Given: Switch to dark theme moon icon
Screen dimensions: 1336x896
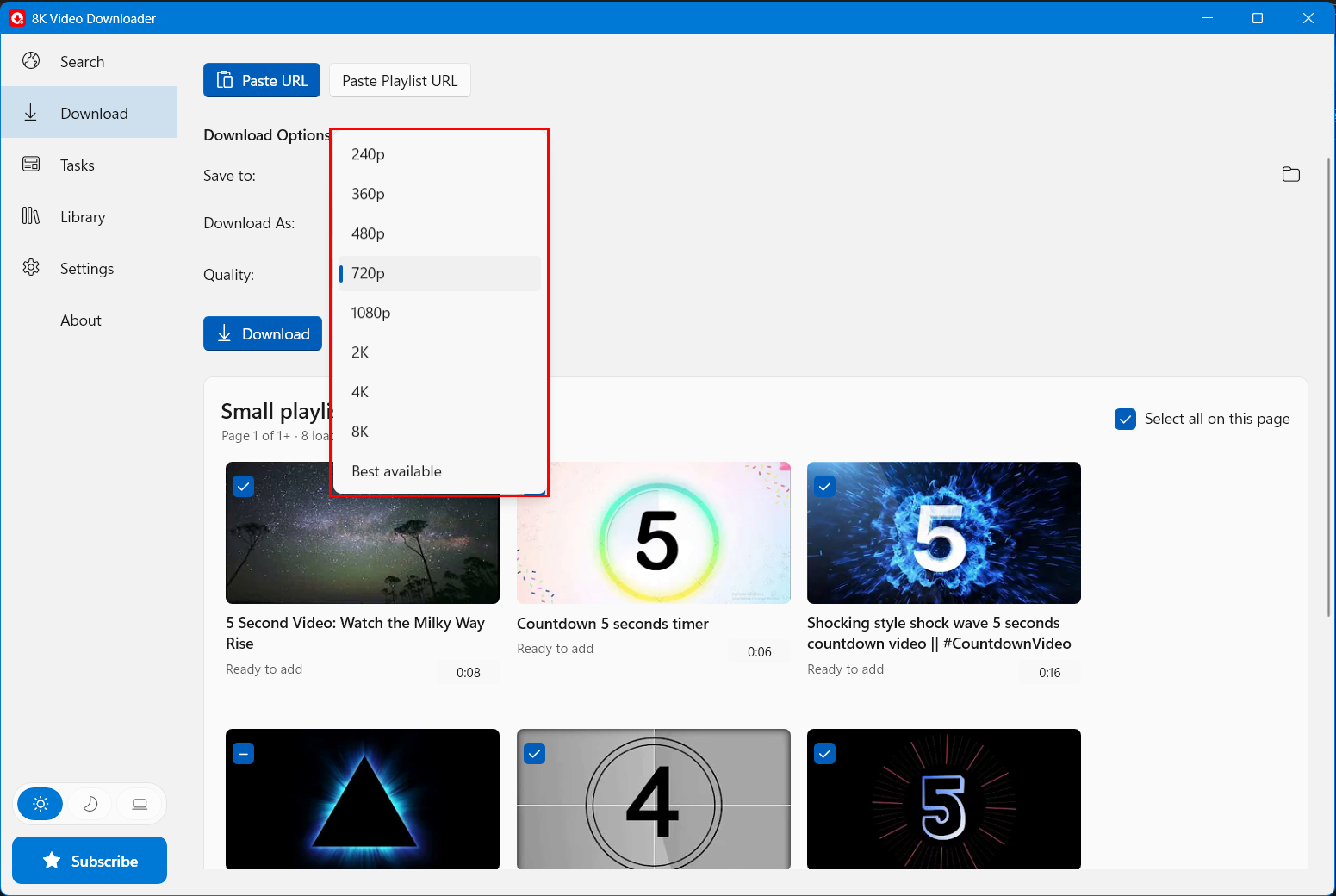Looking at the screenshot, I should 90,804.
